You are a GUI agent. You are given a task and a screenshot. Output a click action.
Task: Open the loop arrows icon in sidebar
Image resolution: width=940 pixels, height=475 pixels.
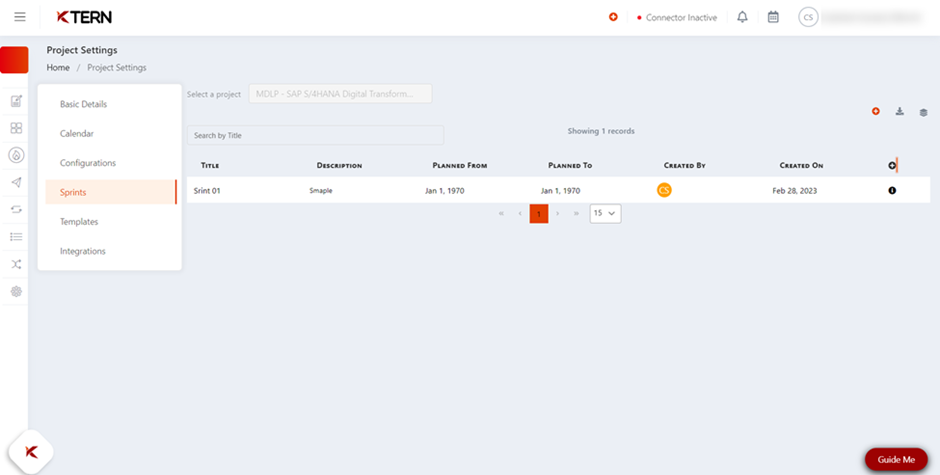point(16,209)
